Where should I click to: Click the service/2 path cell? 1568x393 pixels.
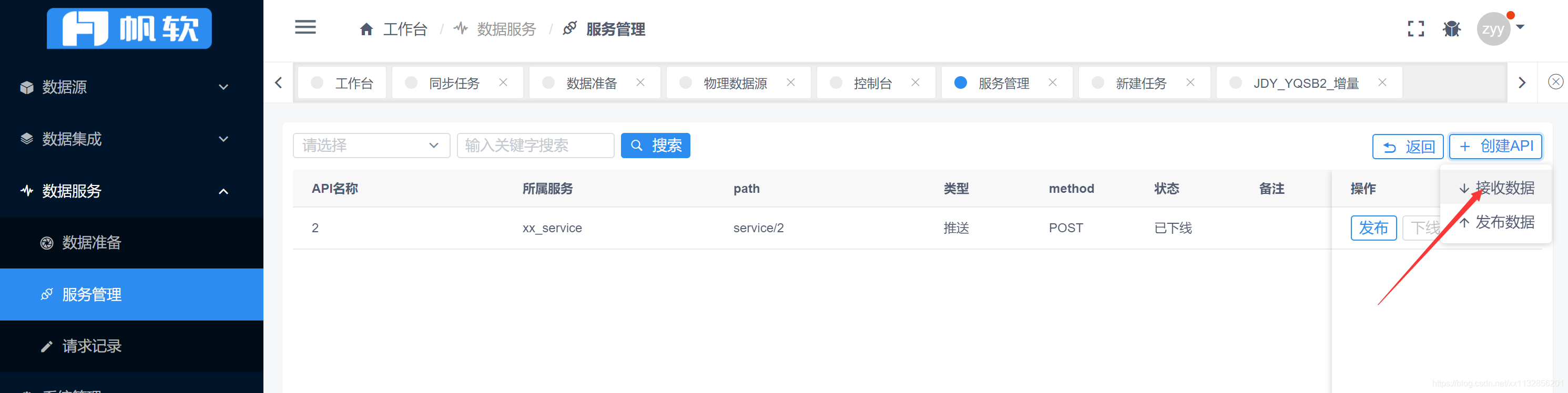click(758, 228)
